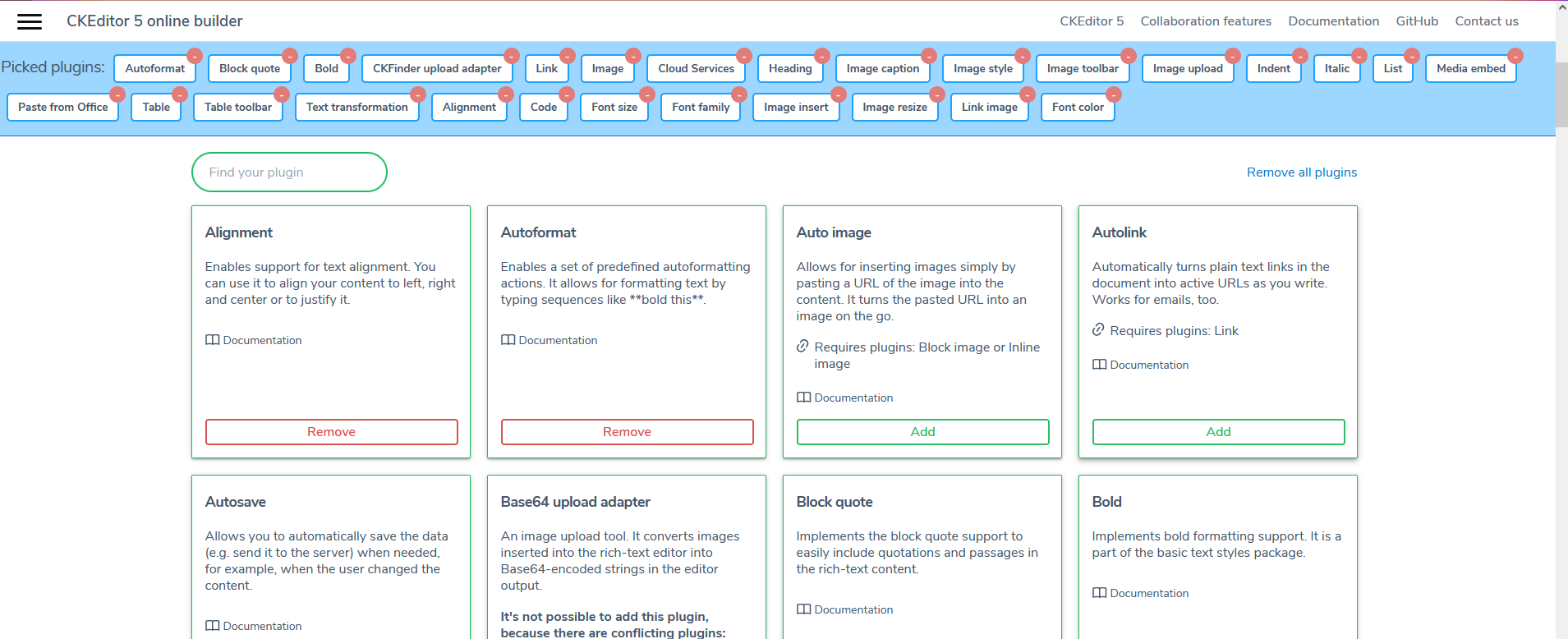Open Auto image card Documentation link

pyautogui.click(x=845, y=398)
